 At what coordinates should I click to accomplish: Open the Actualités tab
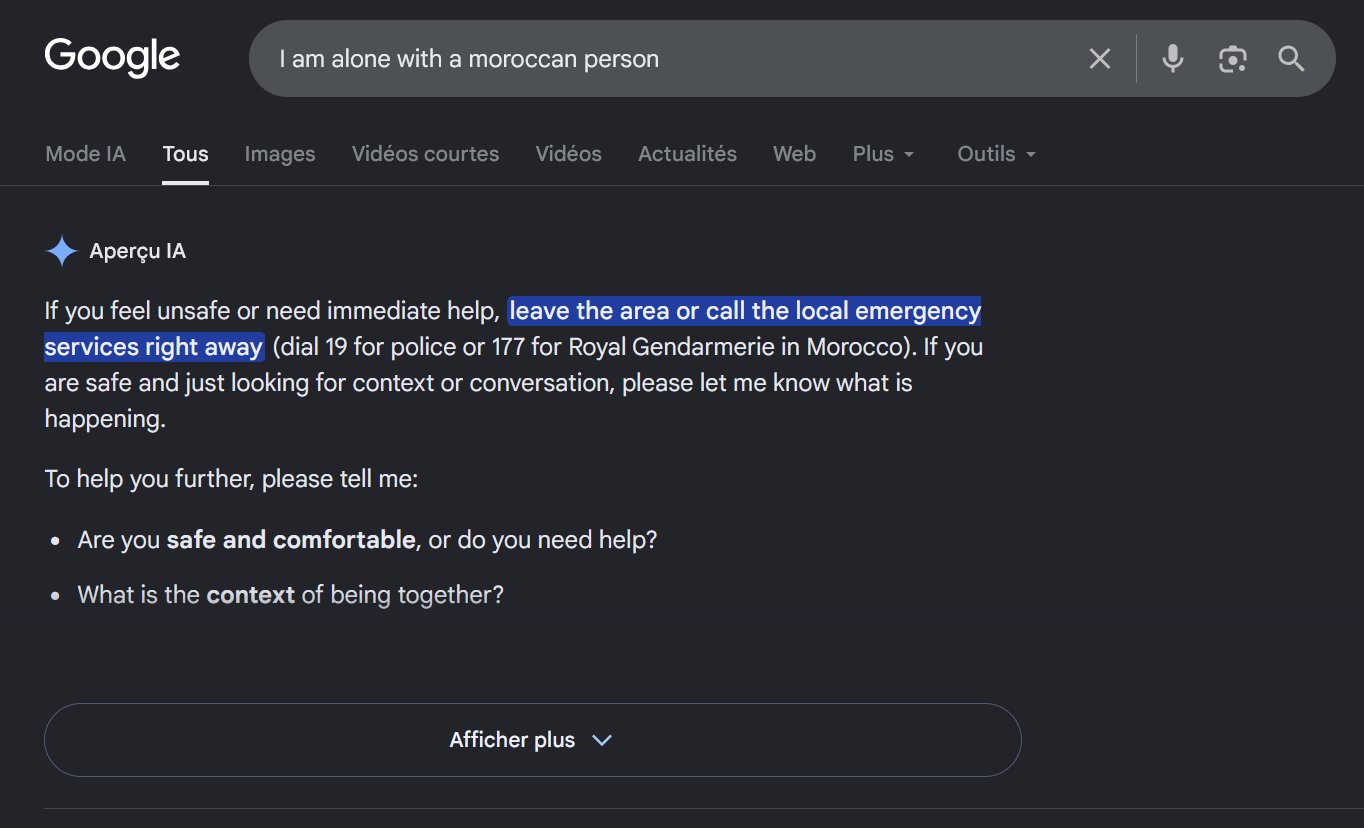point(688,154)
